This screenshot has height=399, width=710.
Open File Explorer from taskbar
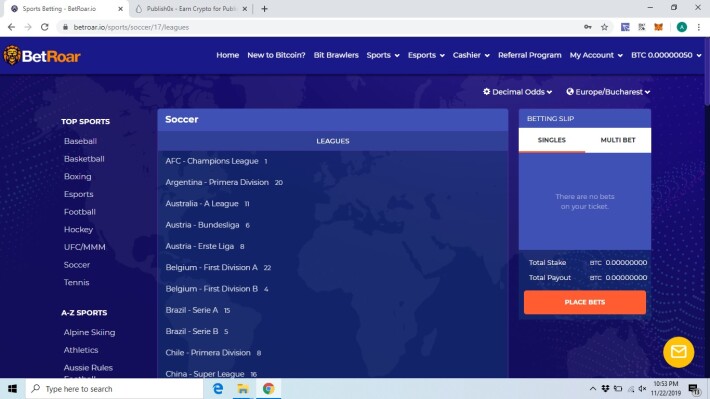coord(243,389)
